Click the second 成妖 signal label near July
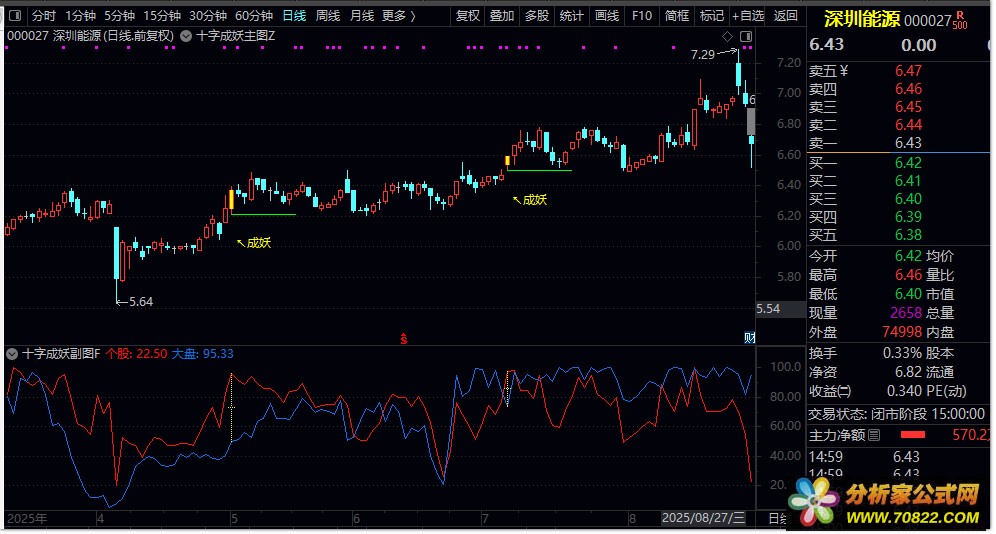Screen dimensions: 996x534 pos(534,200)
